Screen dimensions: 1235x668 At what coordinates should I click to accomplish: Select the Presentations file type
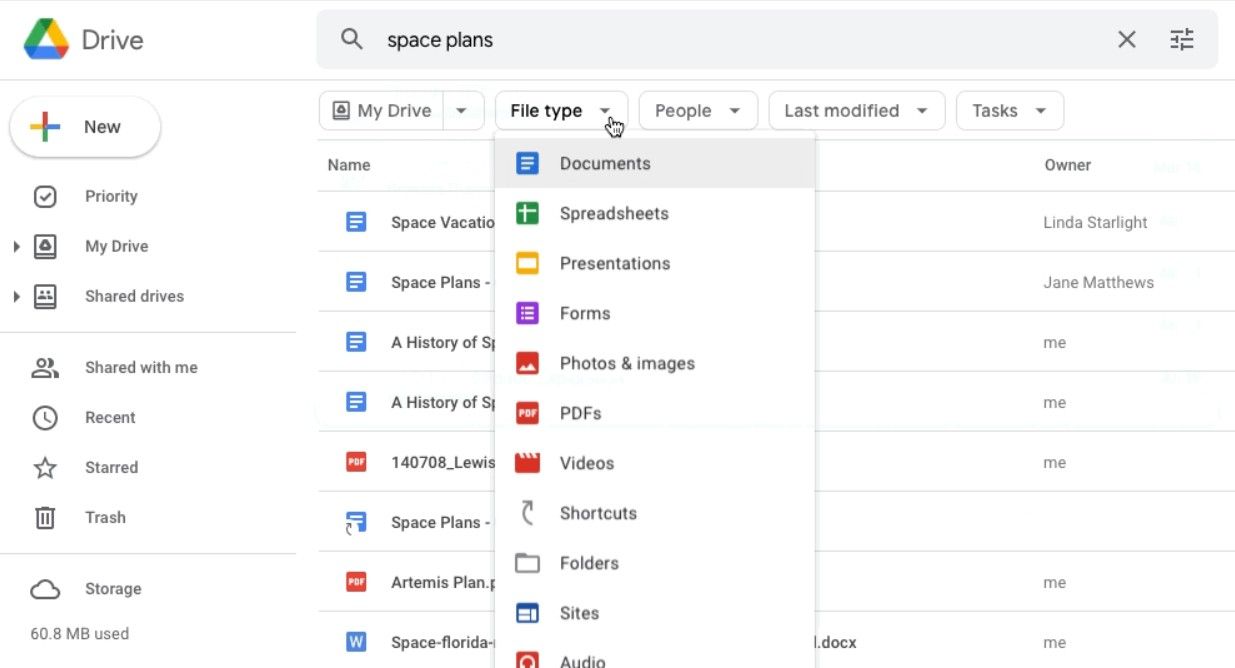point(614,263)
